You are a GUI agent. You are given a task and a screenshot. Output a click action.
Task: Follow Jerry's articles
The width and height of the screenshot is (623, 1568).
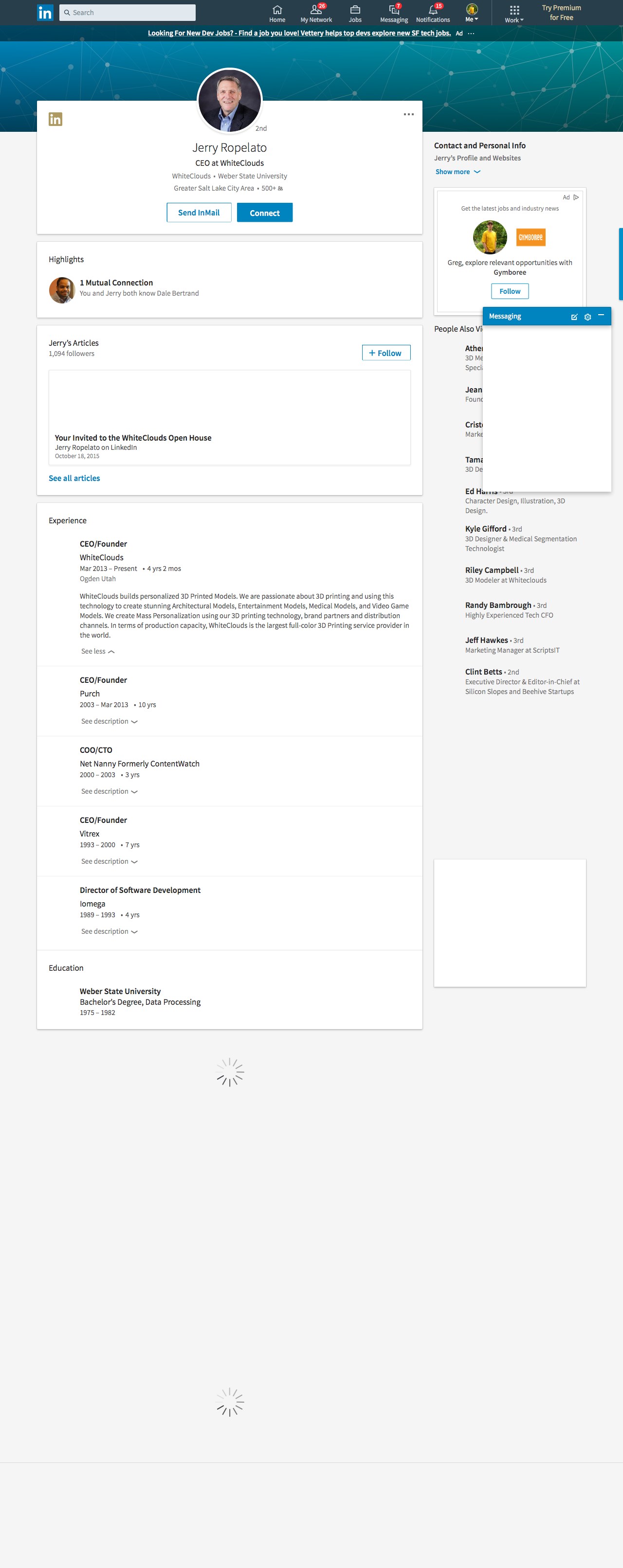tap(386, 353)
